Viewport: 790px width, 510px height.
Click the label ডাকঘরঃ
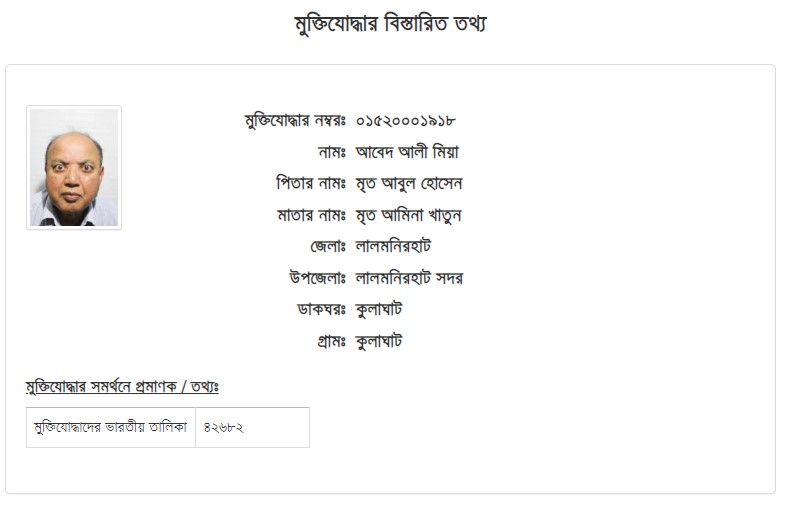click(321, 309)
